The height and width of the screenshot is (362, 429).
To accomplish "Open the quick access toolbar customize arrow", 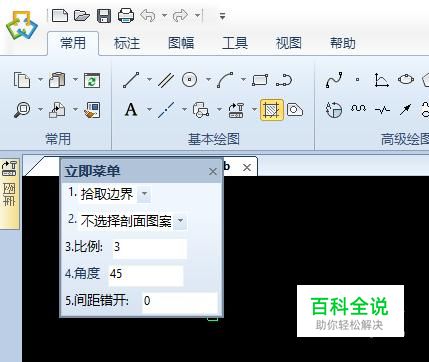I will tap(222, 16).
